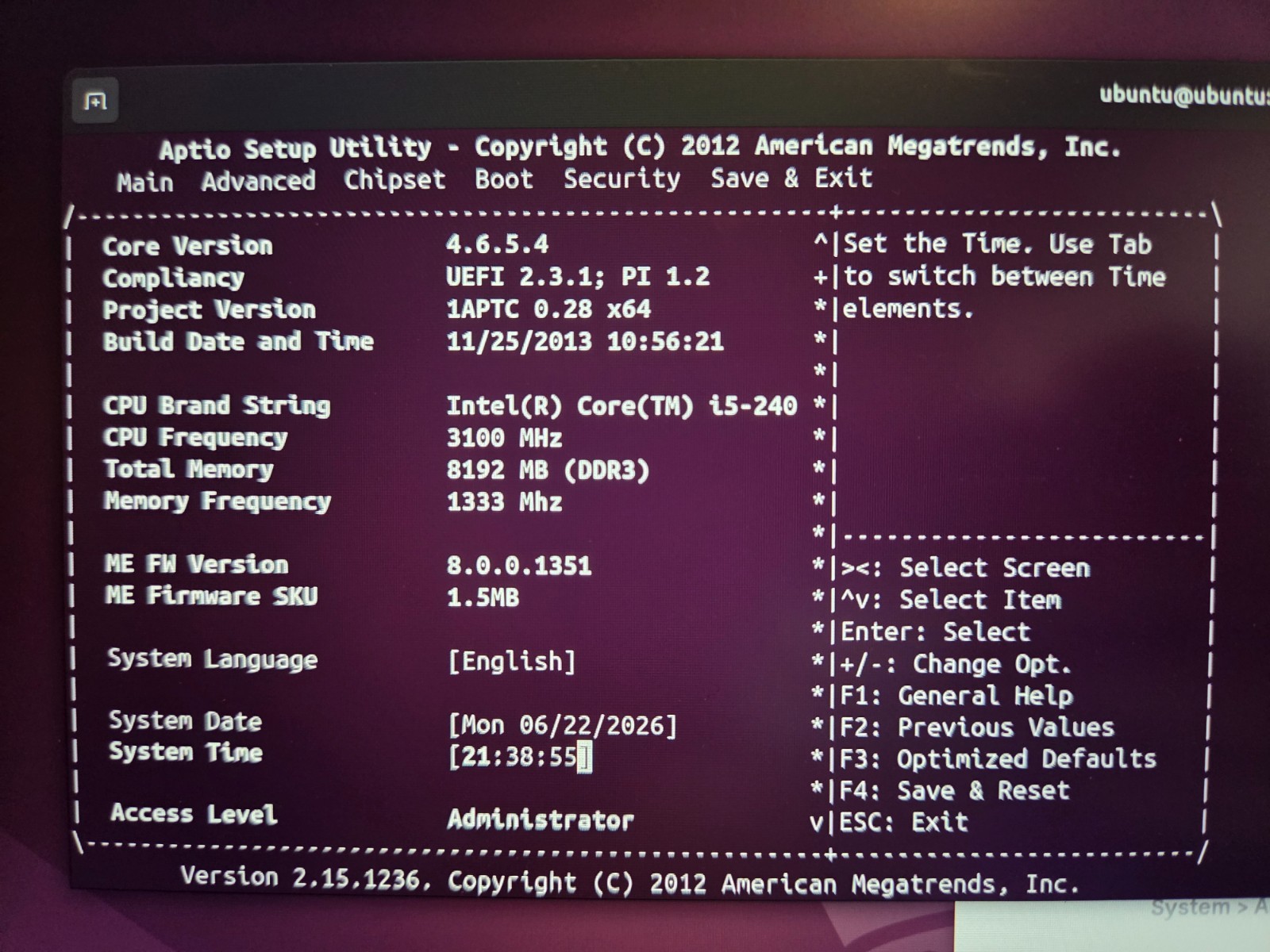
Task: Select the 8192 MB (DDR3) value
Action: click(548, 470)
